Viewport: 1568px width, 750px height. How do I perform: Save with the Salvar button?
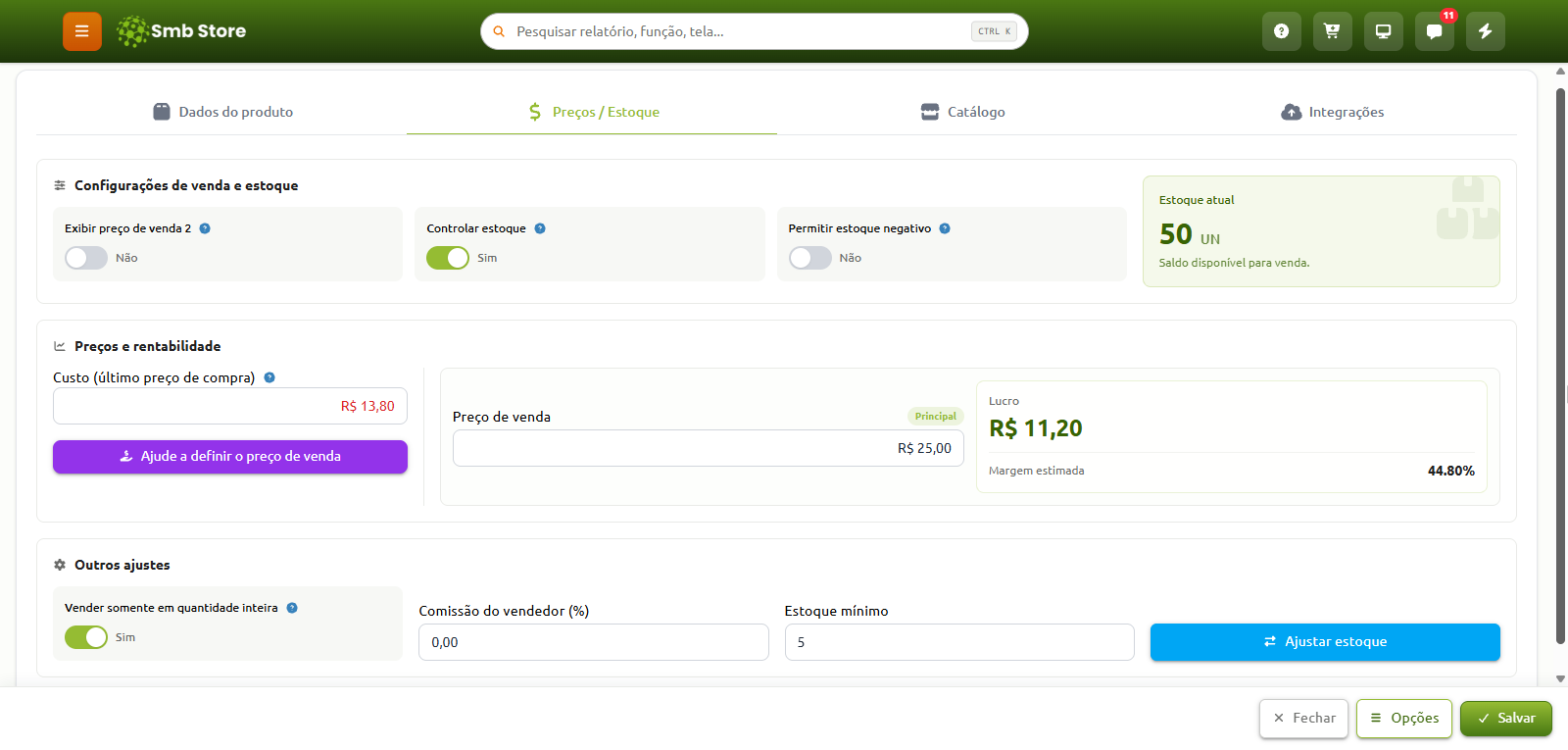[x=1506, y=719]
